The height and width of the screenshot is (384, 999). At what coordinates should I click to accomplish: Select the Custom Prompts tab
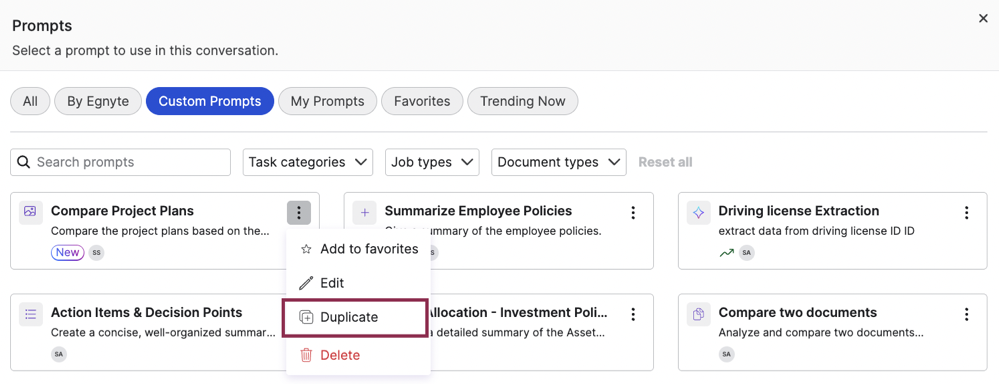pyautogui.click(x=210, y=101)
